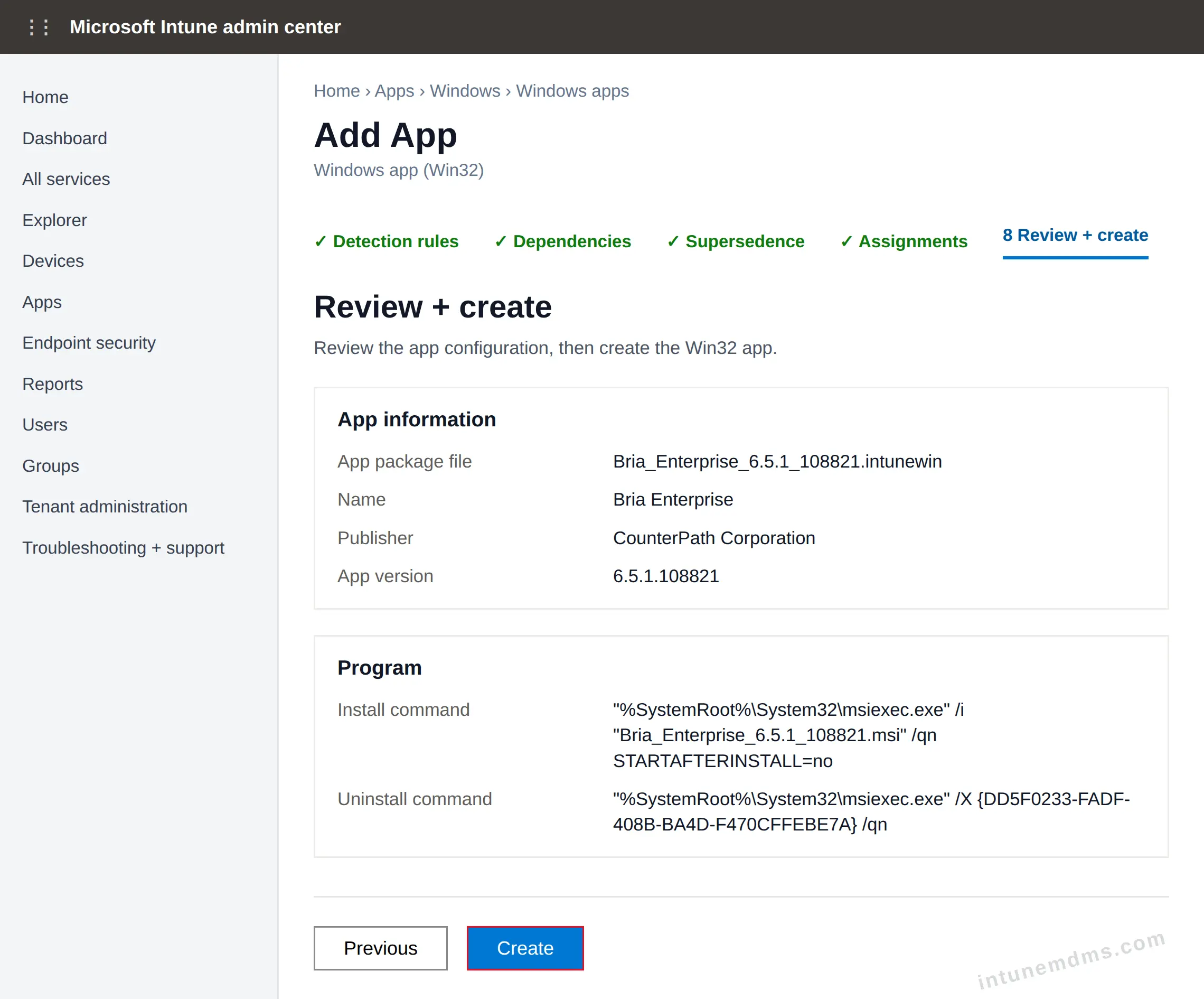Viewport: 1204px width, 999px height.
Task: Open the app launcher grid icon
Action: click(x=39, y=27)
